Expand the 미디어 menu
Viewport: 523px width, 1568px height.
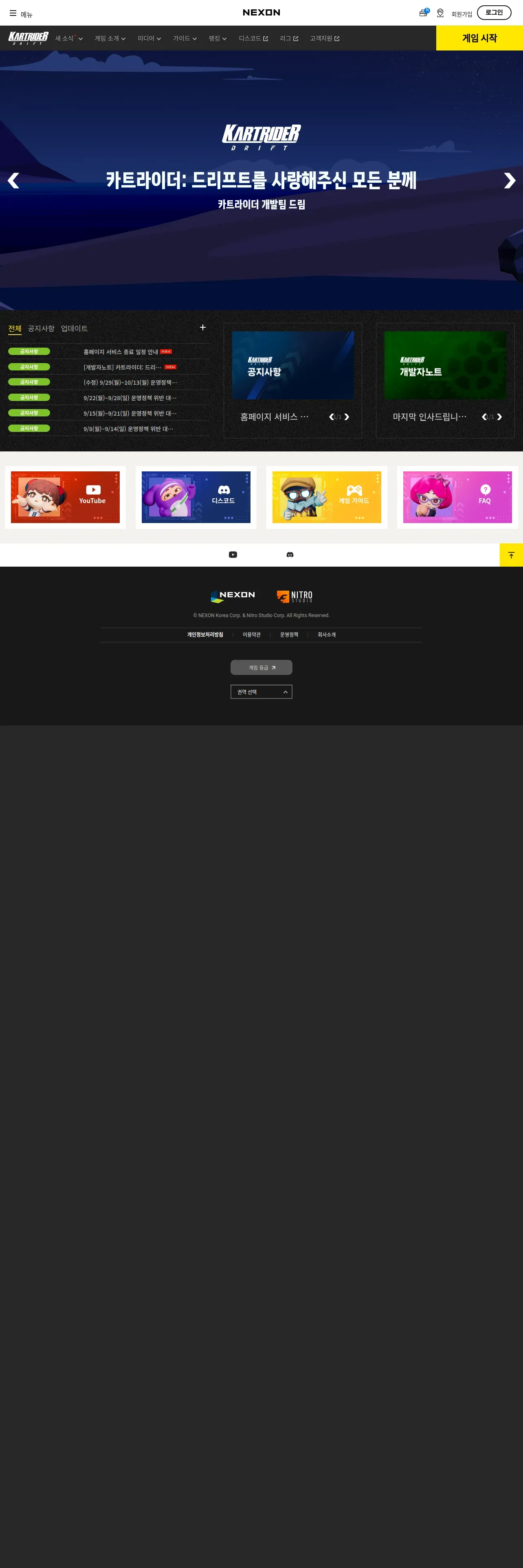(x=149, y=38)
